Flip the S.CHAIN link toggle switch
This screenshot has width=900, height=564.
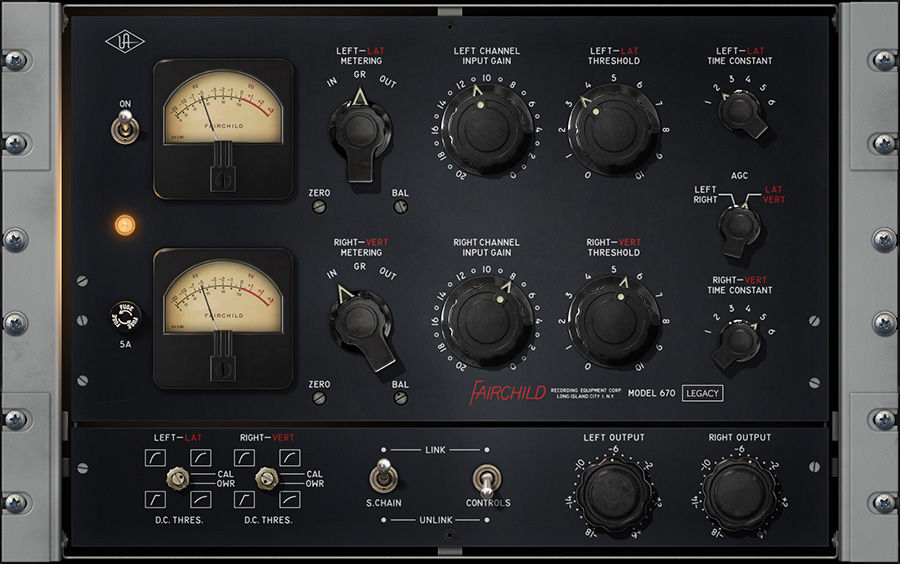click(x=383, y=476)
